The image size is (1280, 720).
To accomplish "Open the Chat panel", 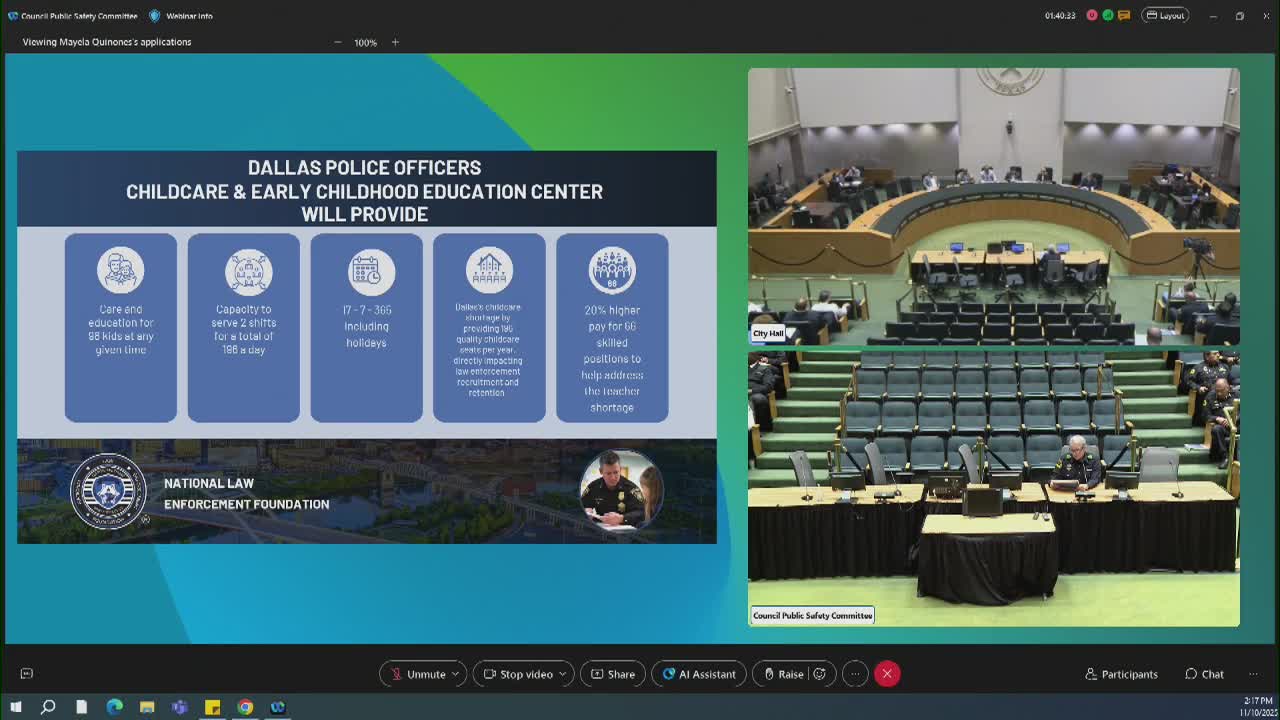I will tap(1204, 674).
